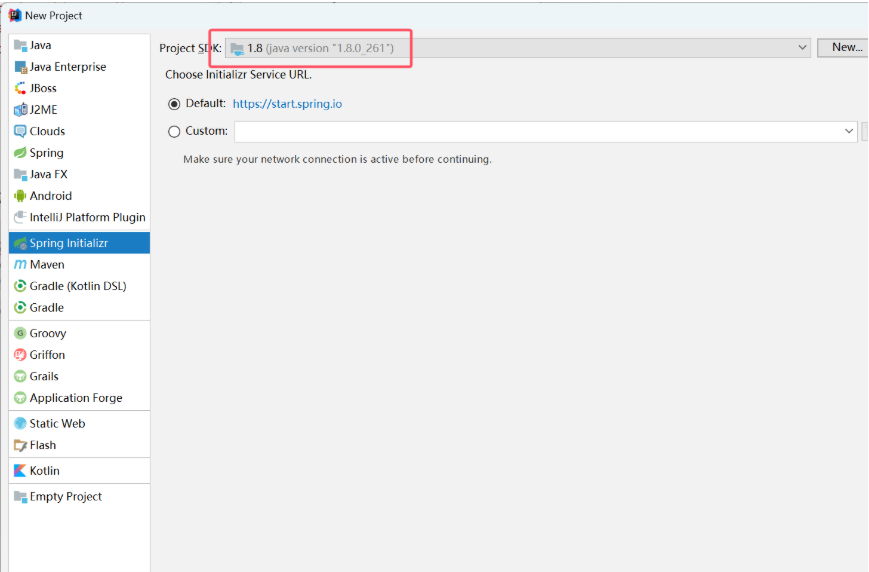
Task: Select the Spring Initializr label
Action: coord(69,243)
